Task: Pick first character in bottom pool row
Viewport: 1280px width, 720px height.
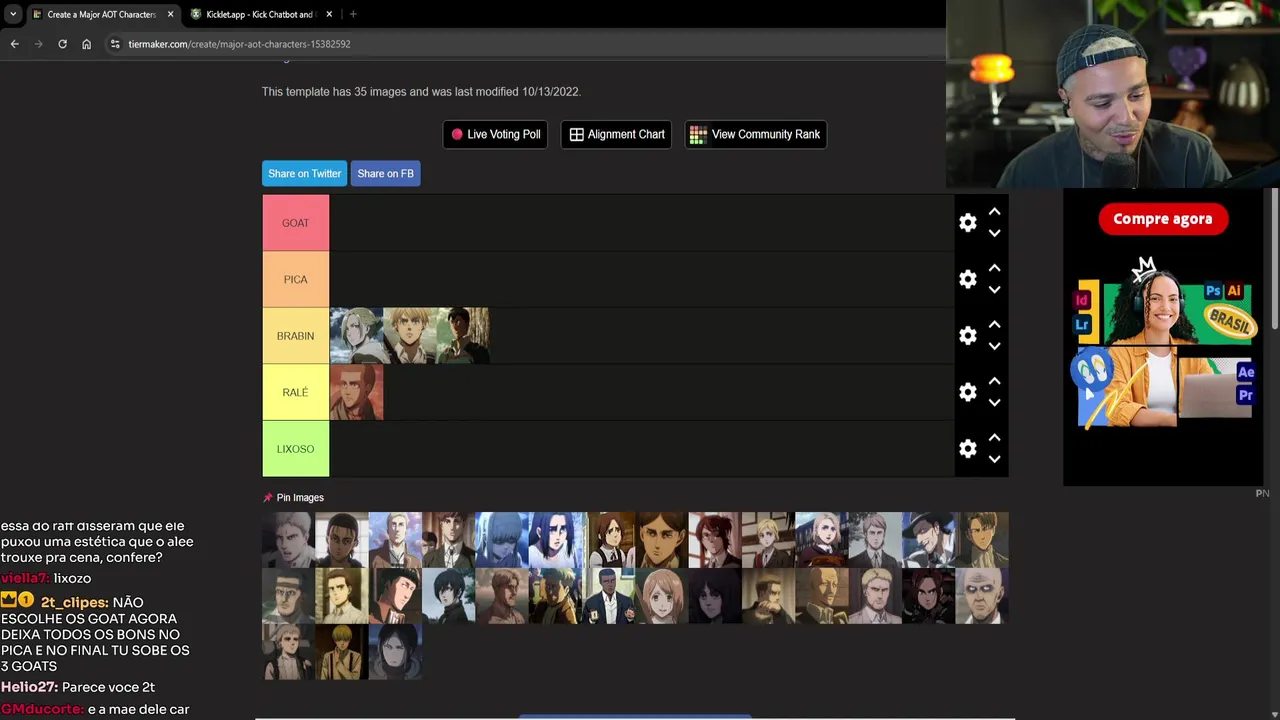Action: pyautogui.click(x=288, y=652)
